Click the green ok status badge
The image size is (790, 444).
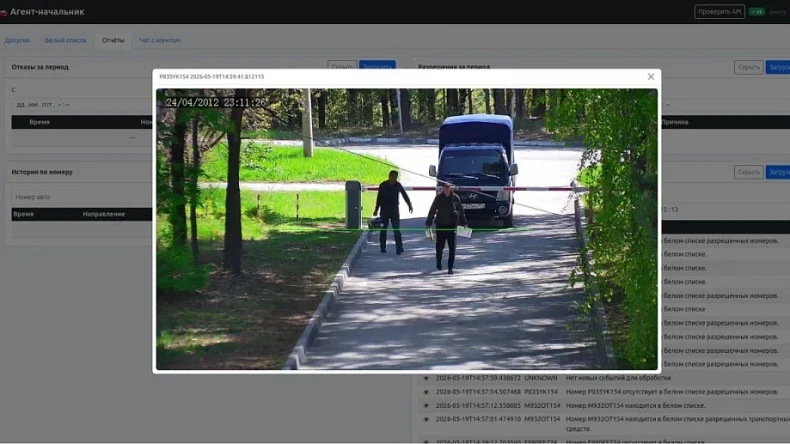click(x=757, y=12)
